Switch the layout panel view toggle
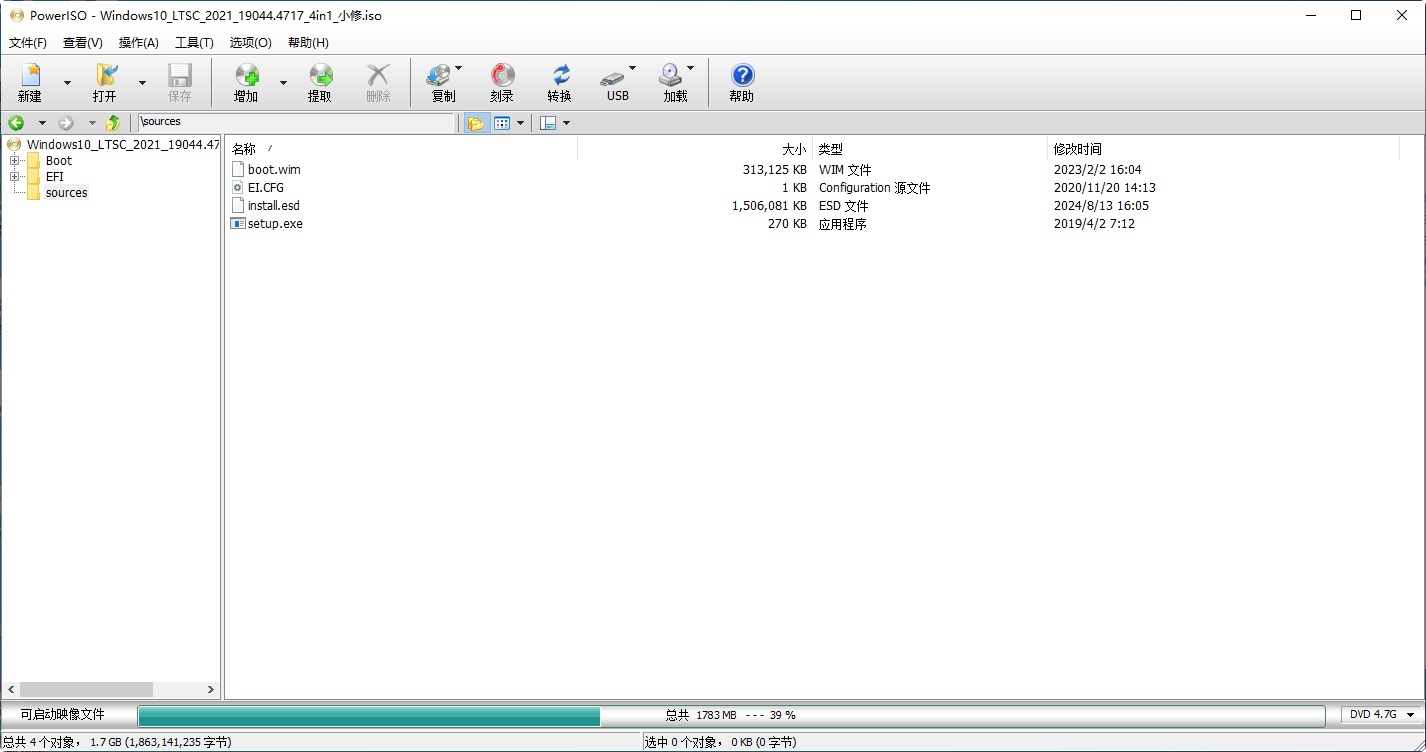Viewport: 1426px width, 752px height. click(551, 122)
